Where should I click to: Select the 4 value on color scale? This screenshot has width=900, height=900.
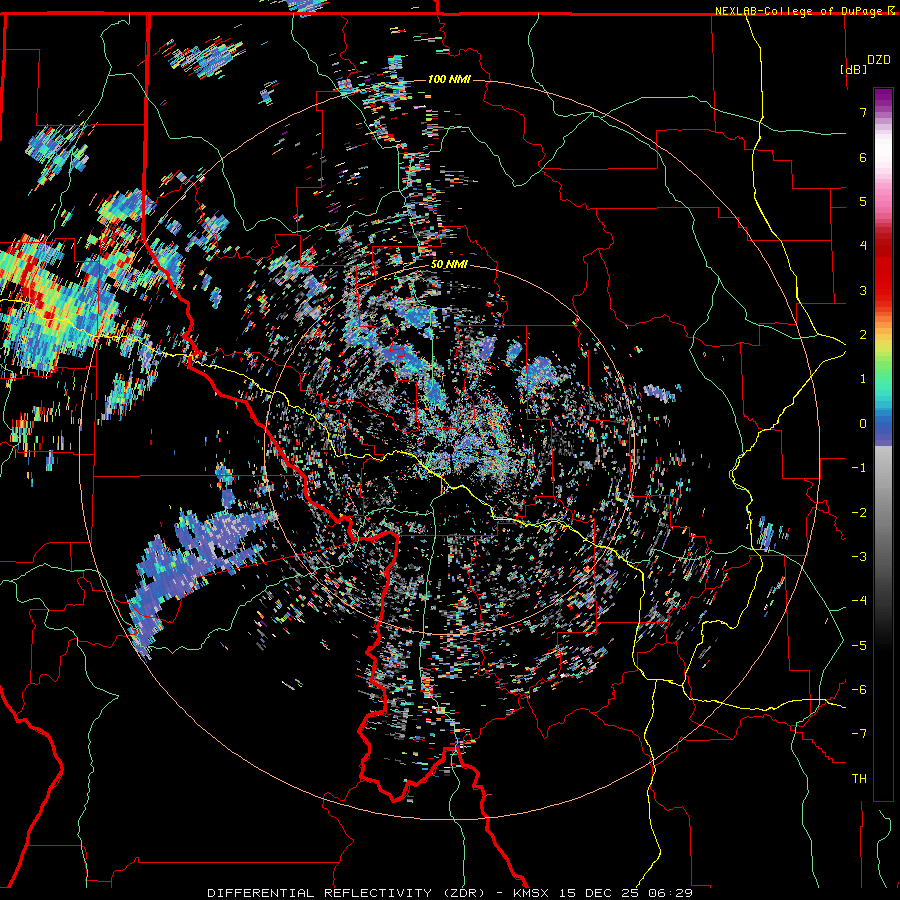tap(863, 246)
